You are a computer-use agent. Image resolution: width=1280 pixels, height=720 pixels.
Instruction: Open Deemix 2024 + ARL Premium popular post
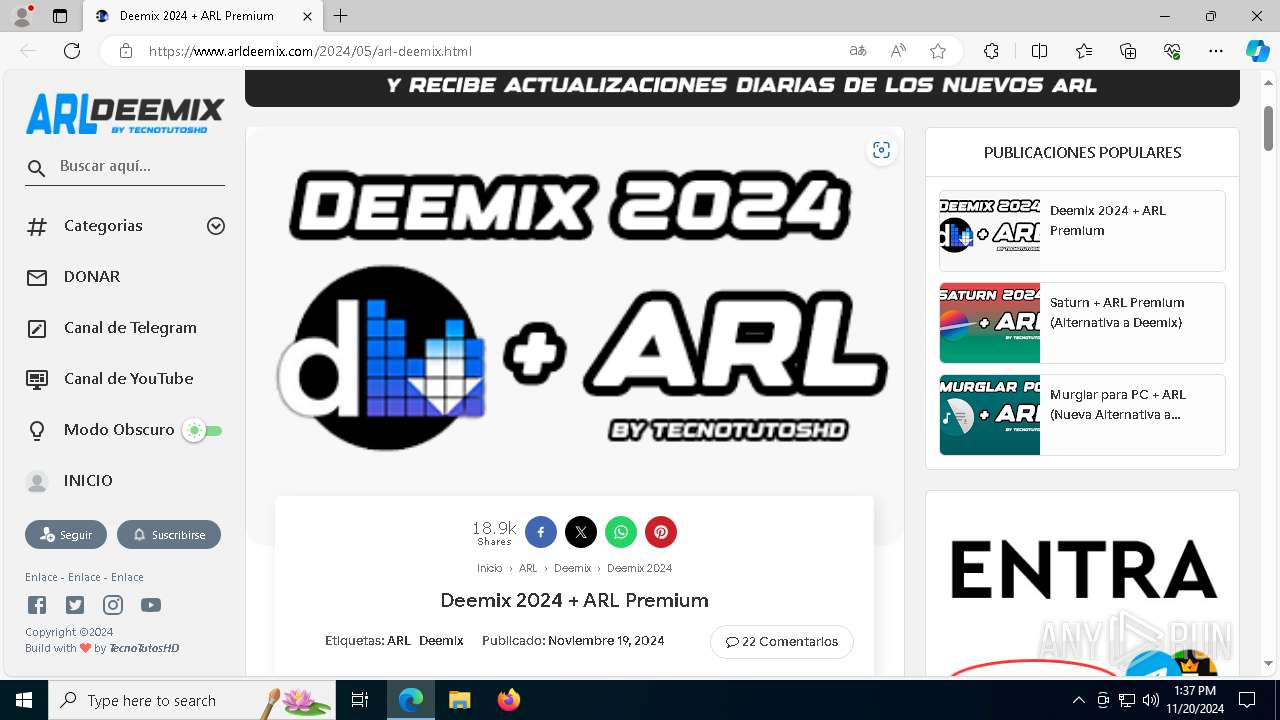coord(1082,231)
